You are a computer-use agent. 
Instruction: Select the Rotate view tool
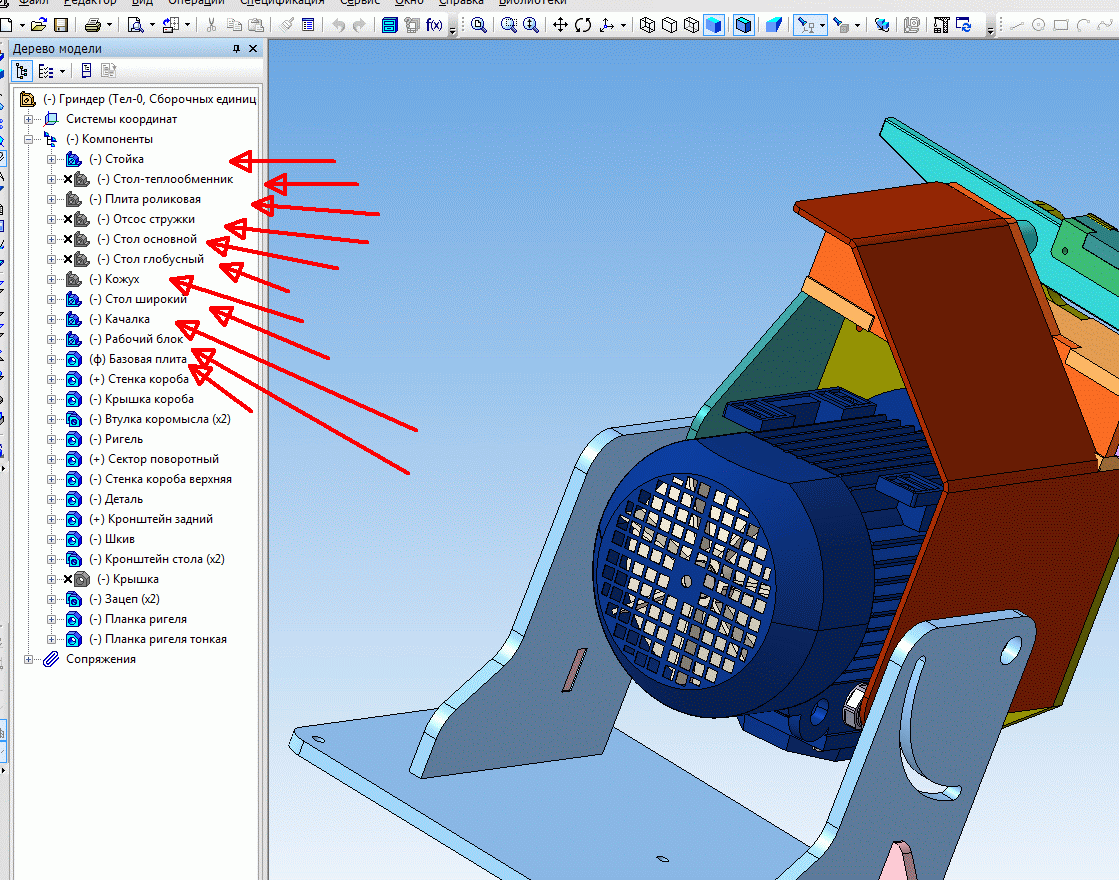(x=583, y=25)
